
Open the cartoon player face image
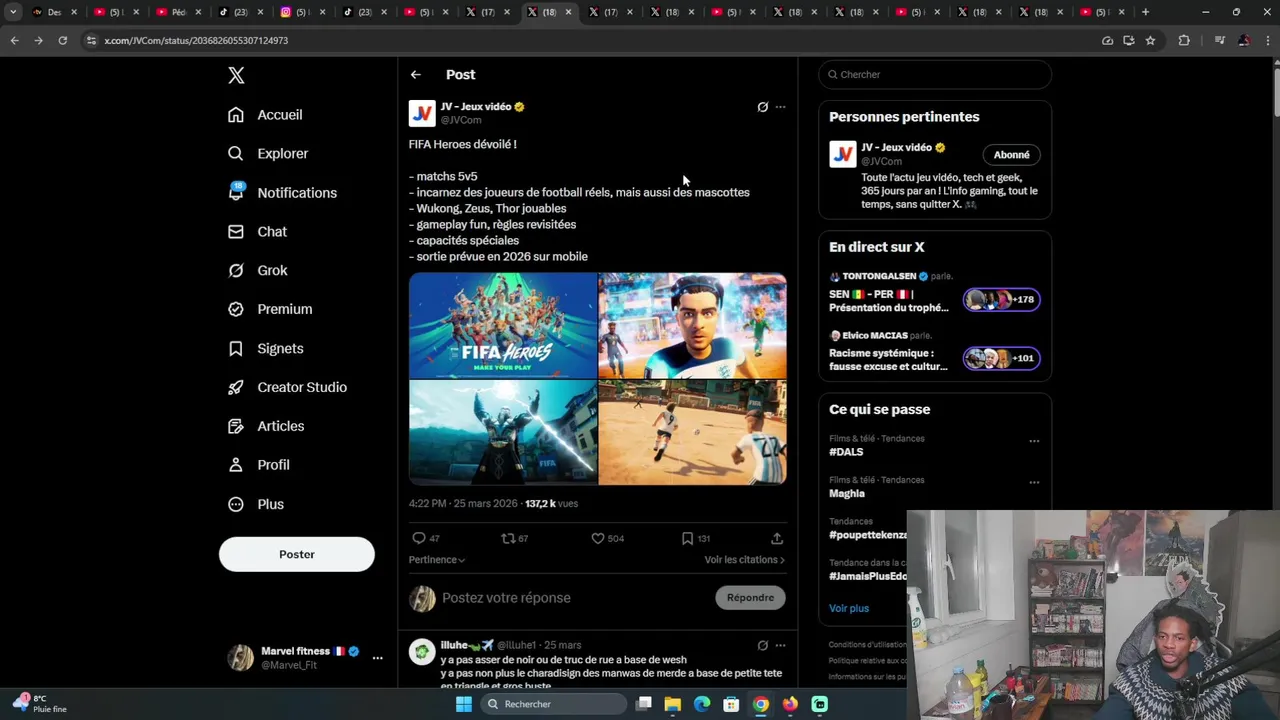click(692, 325)
